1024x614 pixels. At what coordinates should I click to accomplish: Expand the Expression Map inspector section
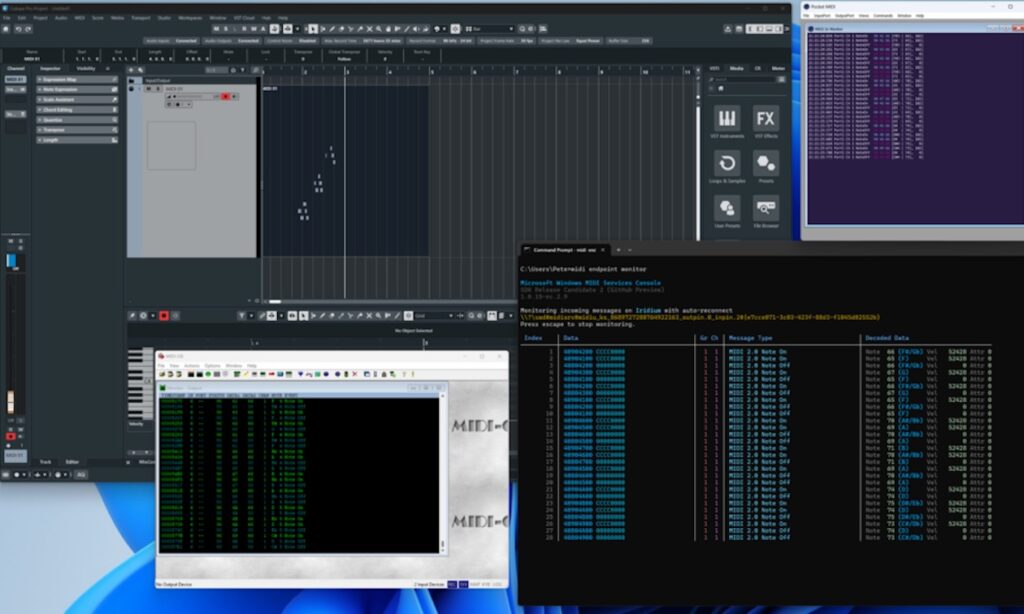(x=58, y=80)
